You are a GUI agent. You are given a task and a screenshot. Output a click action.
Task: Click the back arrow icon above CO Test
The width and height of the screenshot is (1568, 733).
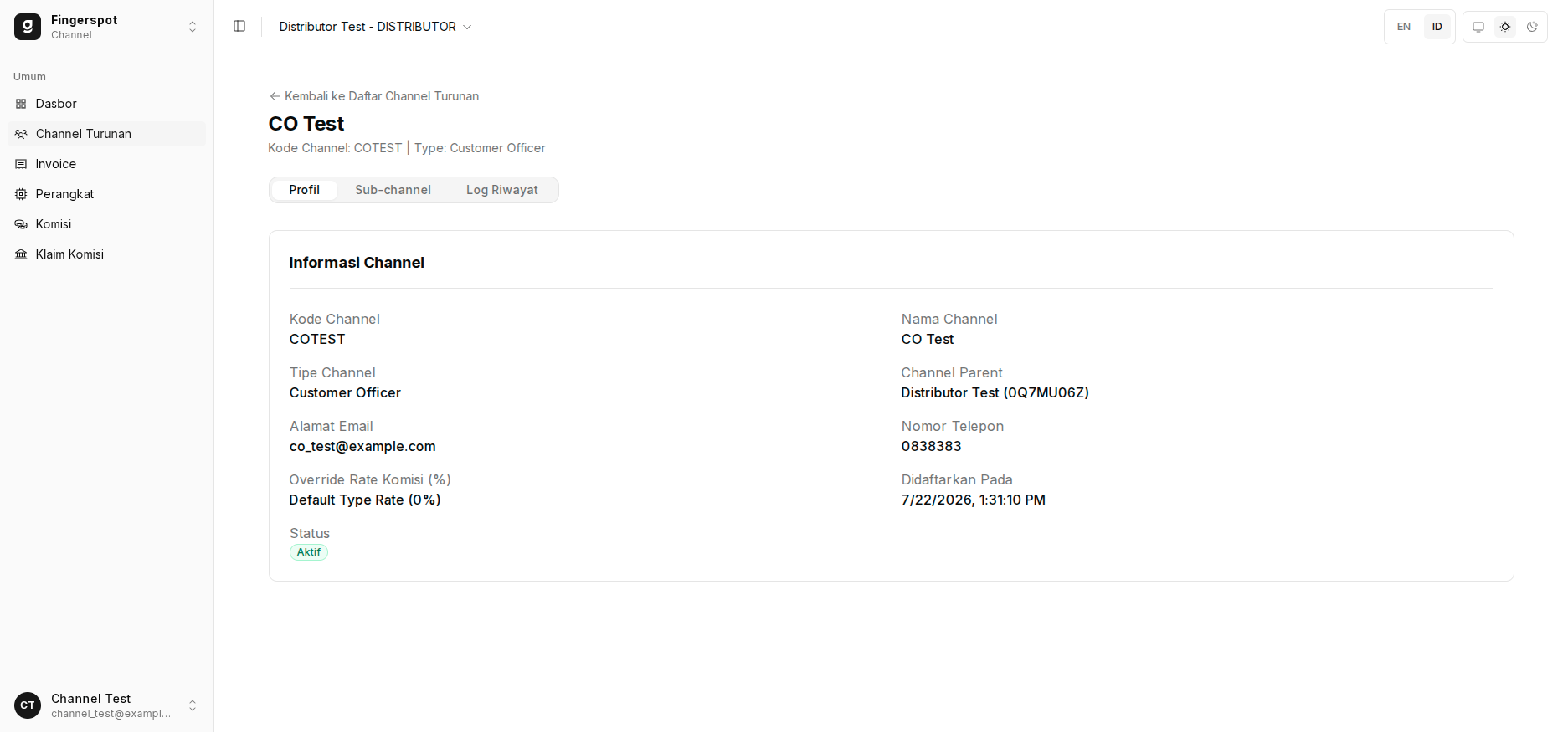point(275,96)
